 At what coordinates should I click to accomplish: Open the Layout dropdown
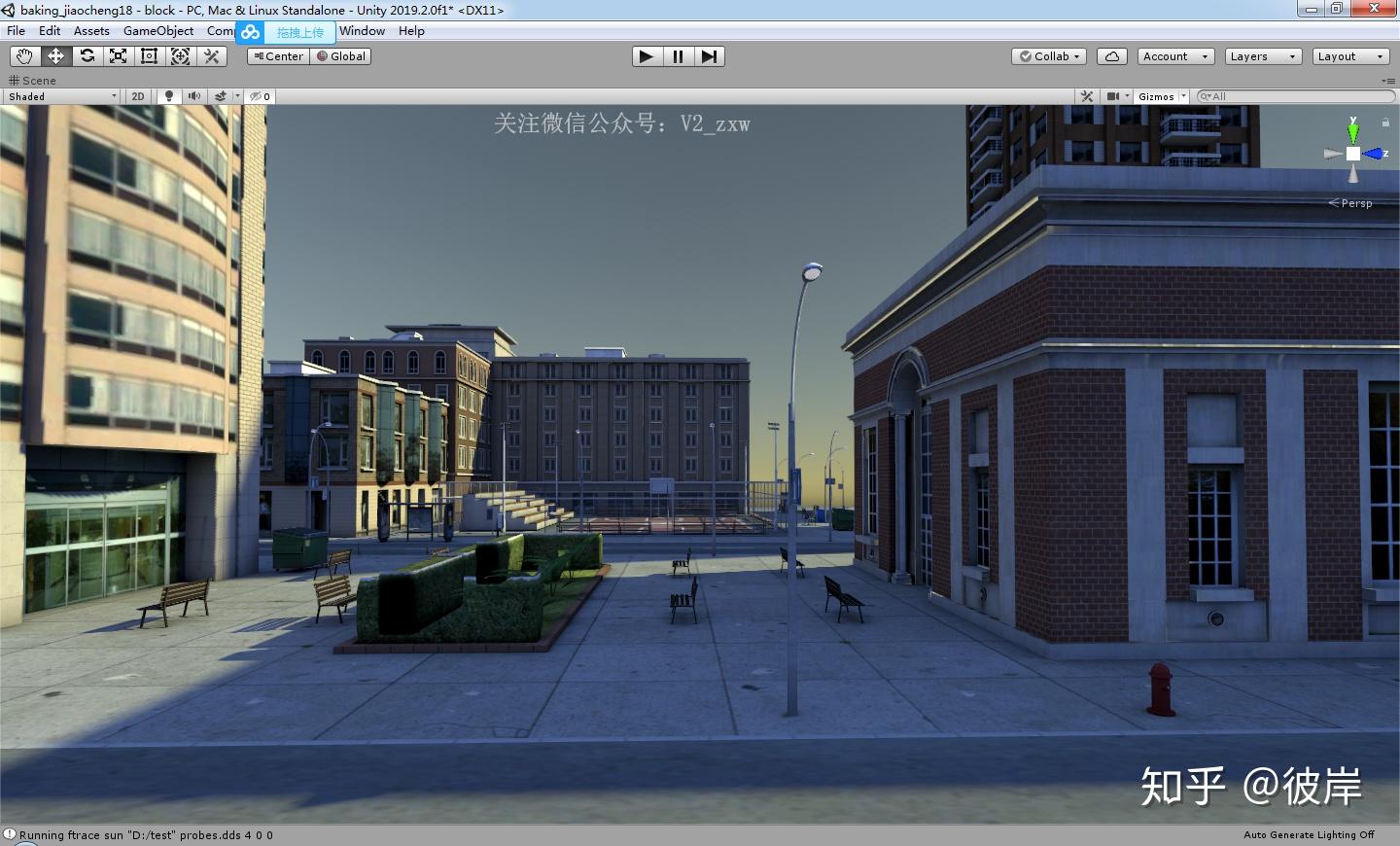(x=1350, y=56)
